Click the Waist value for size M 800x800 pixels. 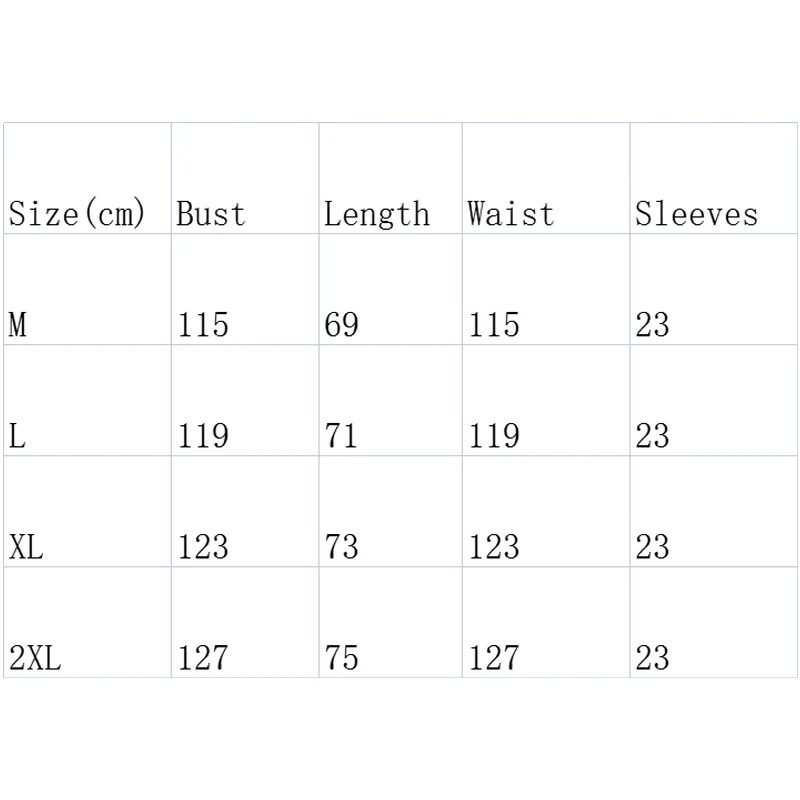tap(493, 325)
